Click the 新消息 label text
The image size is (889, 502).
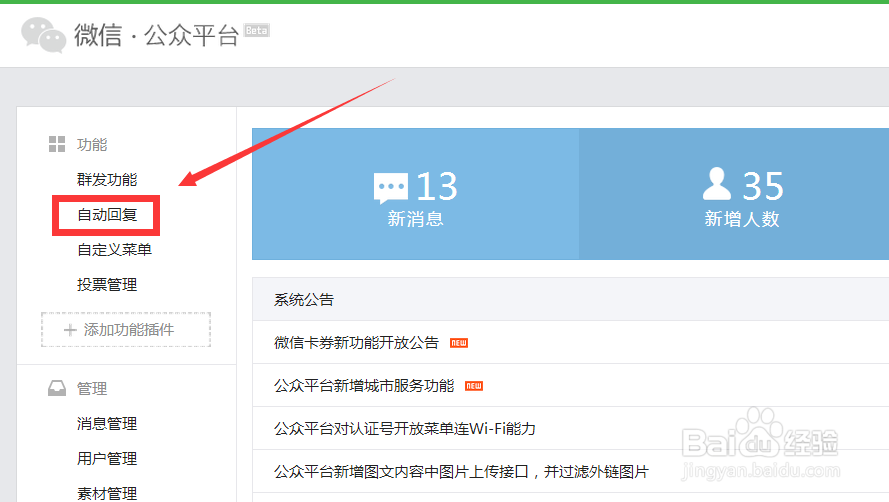click(416, 219)
